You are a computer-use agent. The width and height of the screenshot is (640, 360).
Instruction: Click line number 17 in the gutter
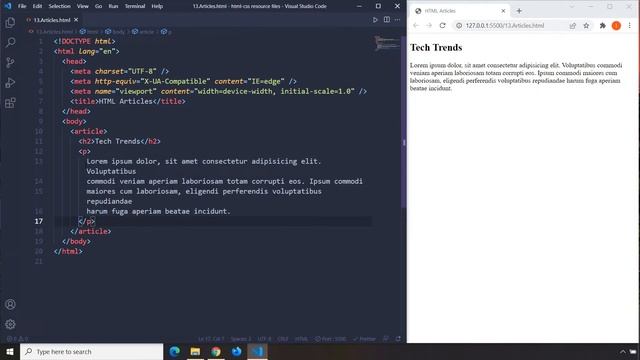[x=39, y=221]
